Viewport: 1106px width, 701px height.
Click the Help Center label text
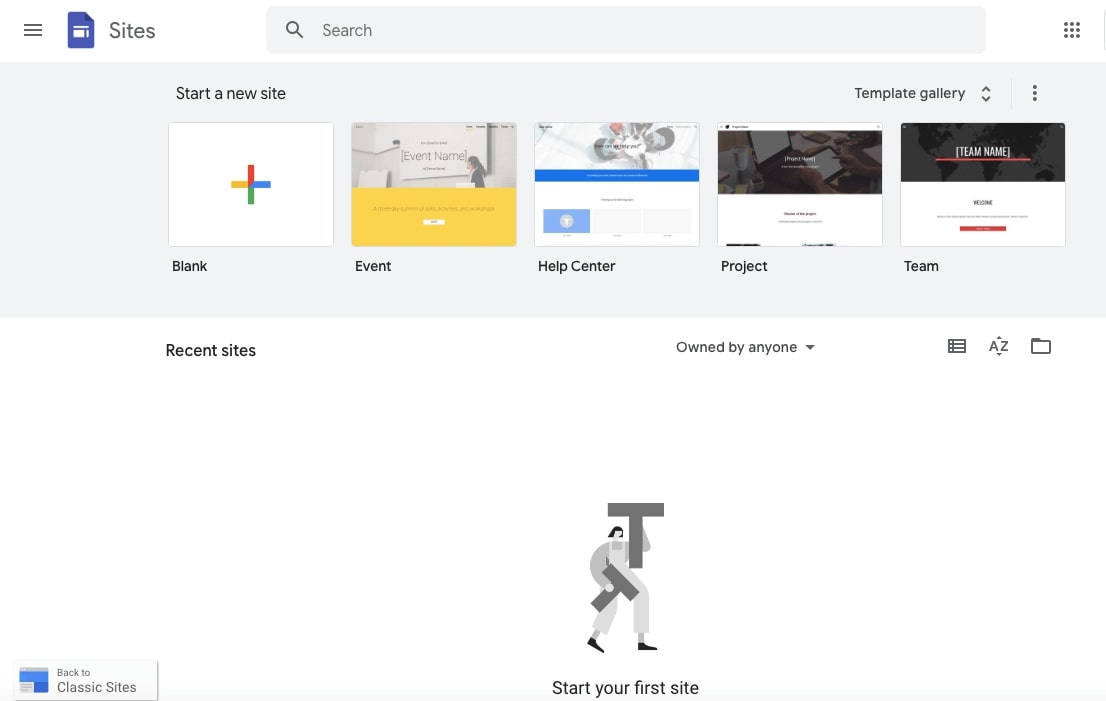click(x=576, y=266)
